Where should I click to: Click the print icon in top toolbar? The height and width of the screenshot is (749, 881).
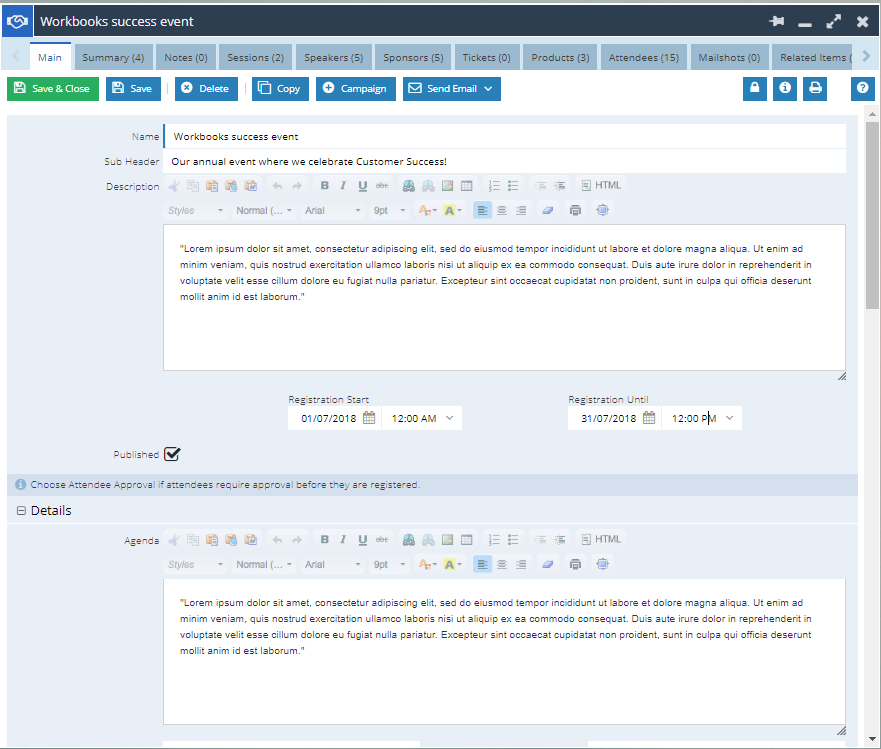(815, 88)
